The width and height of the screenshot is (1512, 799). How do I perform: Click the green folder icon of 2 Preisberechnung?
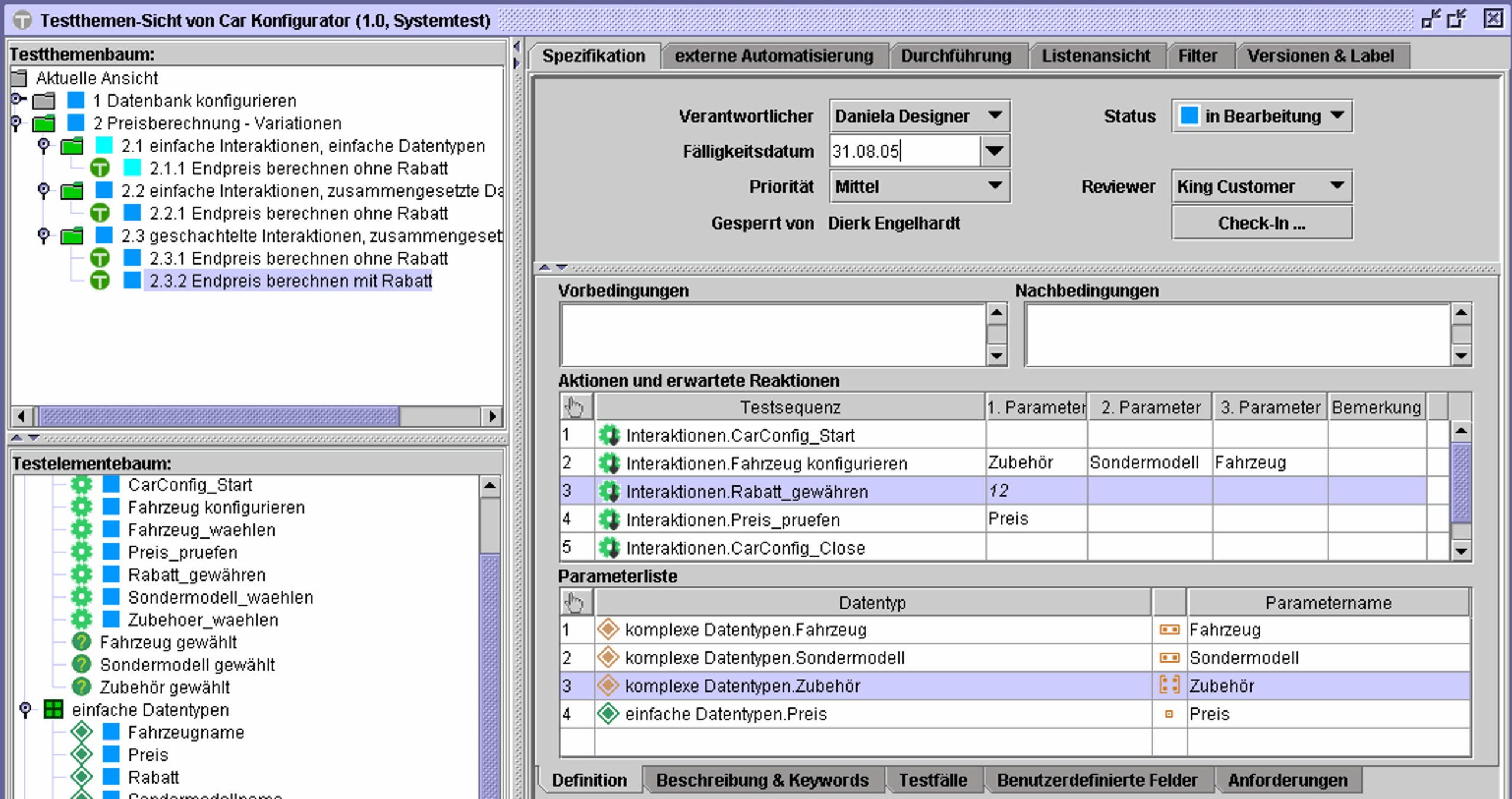click(x=44, y=123)
